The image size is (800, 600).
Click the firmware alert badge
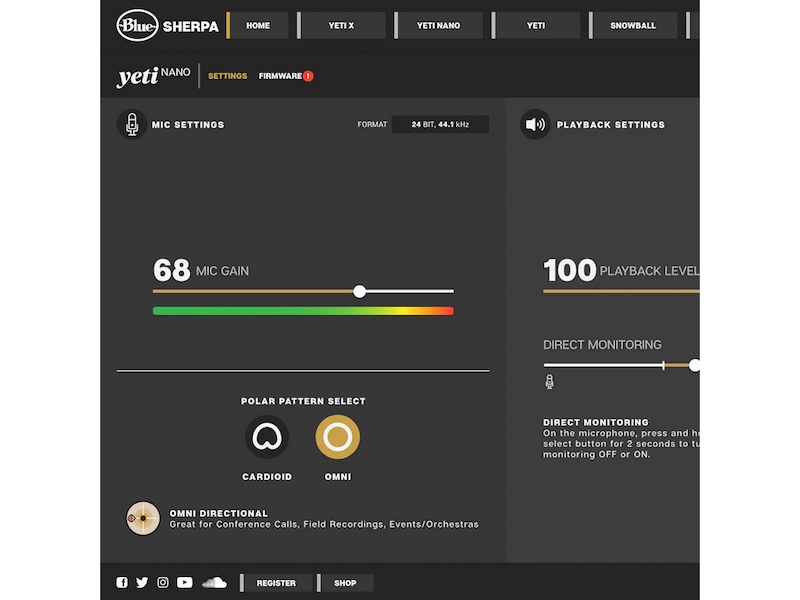(308, 76)
